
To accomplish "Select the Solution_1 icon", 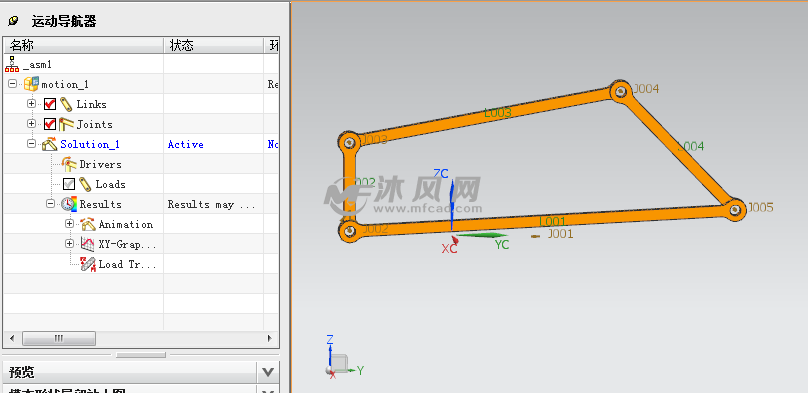I will 49,144.
